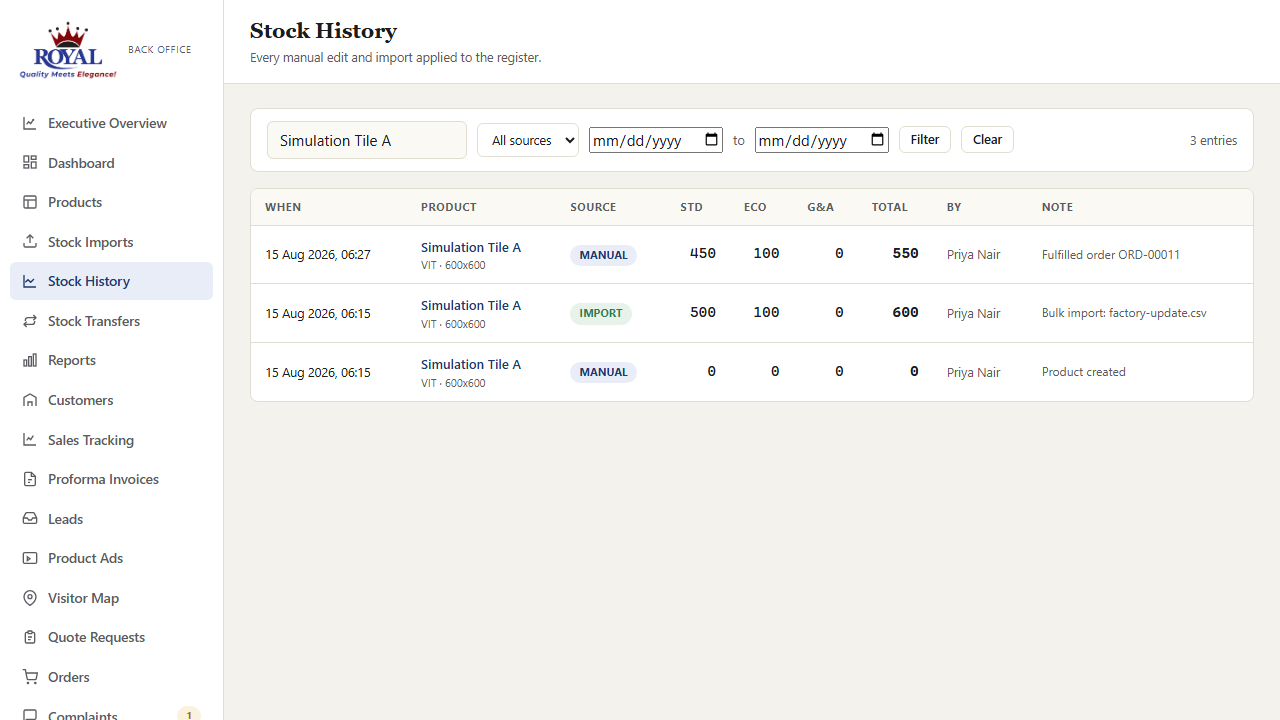This screenshot has height=720, width=1280.
Task: Click the Orders shopping cart icon
Action: 30,677
